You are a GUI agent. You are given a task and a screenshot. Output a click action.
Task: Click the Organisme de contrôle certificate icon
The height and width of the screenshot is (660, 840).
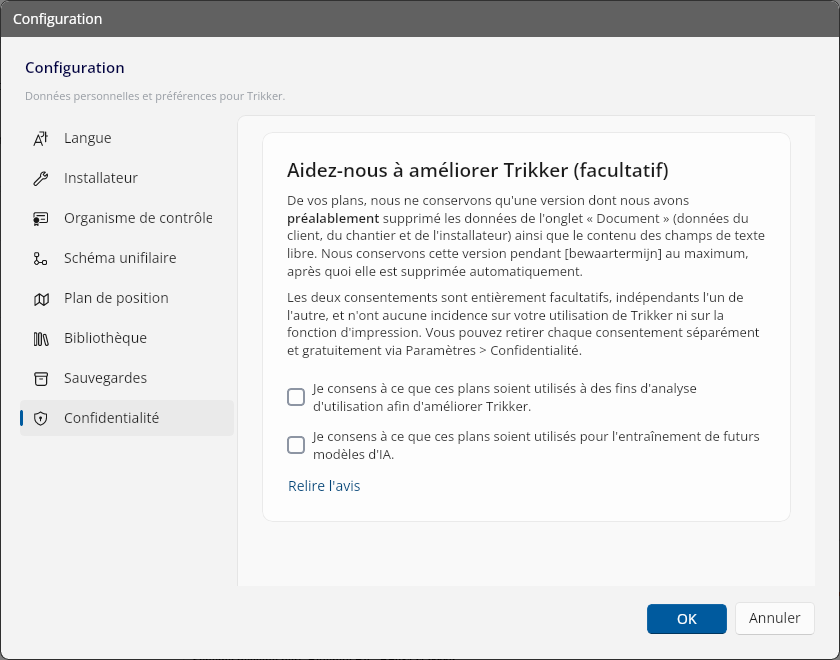point(41,219)
